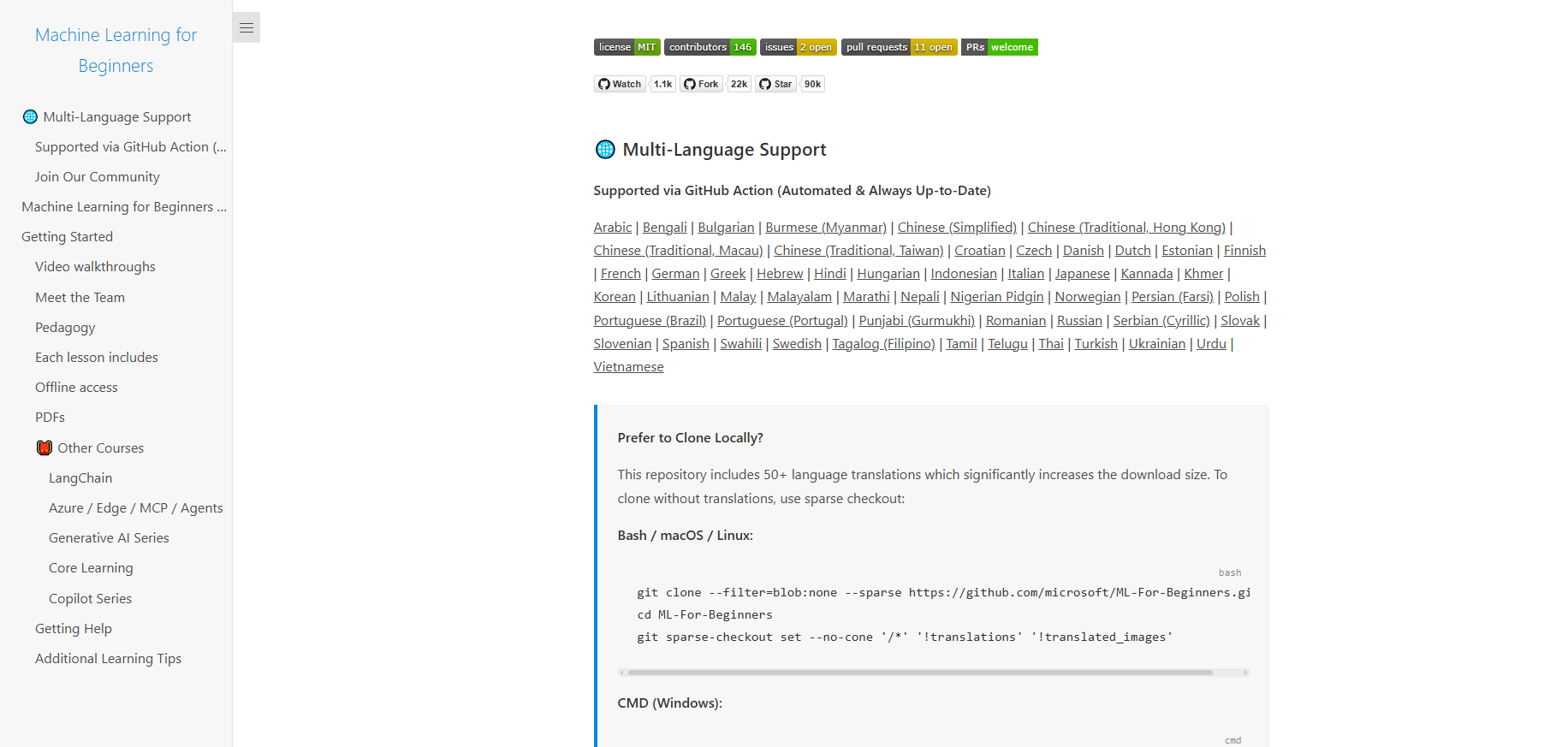Open Supported via GitHub Action sidebar item
The image size is (1568, 747).
coord(131,147)
